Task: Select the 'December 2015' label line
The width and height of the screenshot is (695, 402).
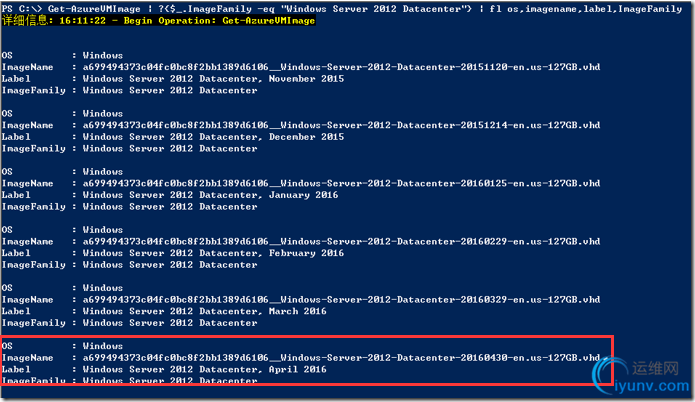Action: coord(173,137)
